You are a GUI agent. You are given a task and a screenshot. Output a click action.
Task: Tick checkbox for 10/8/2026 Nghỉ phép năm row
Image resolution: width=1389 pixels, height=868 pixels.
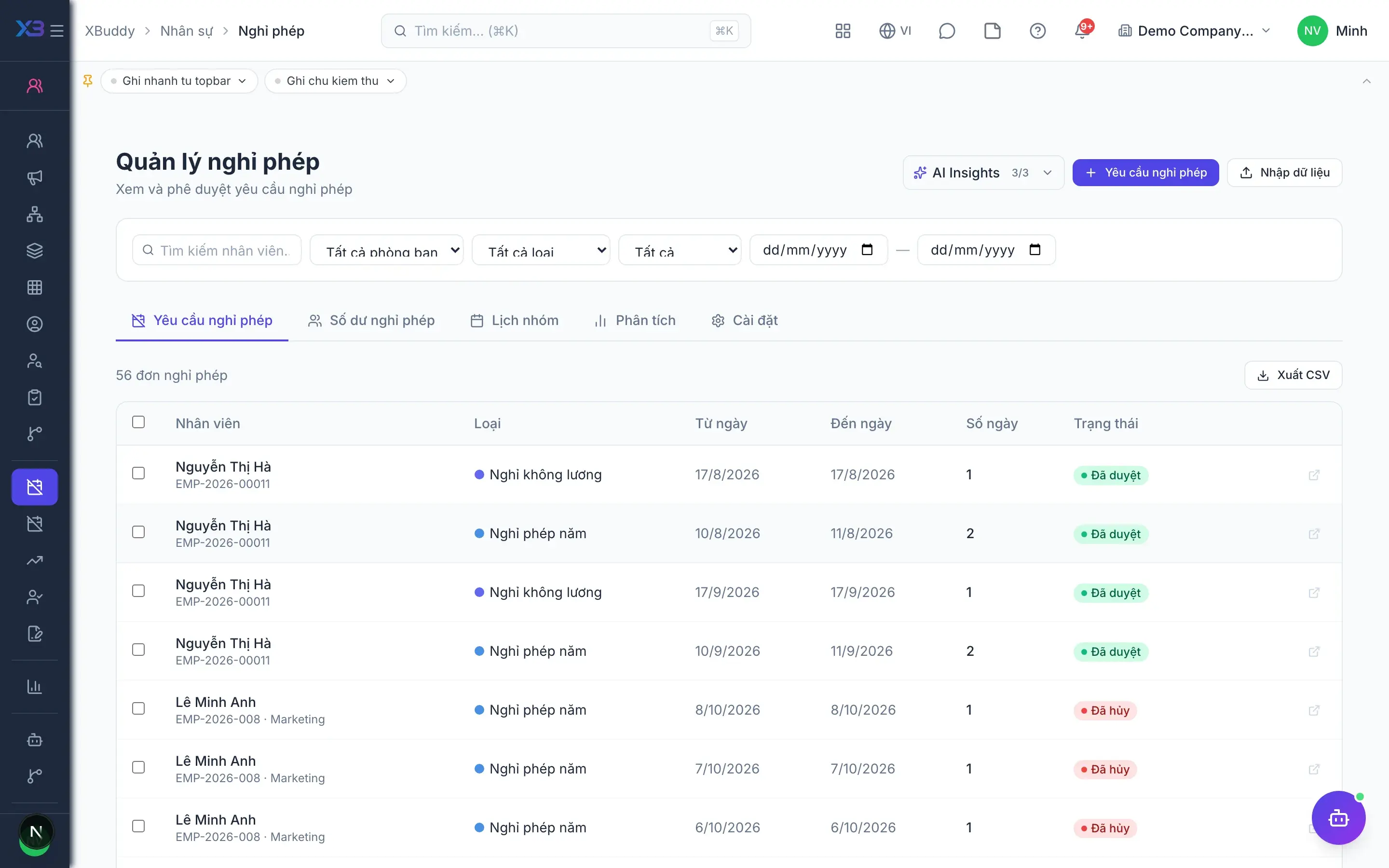click(x=138, y=532)
